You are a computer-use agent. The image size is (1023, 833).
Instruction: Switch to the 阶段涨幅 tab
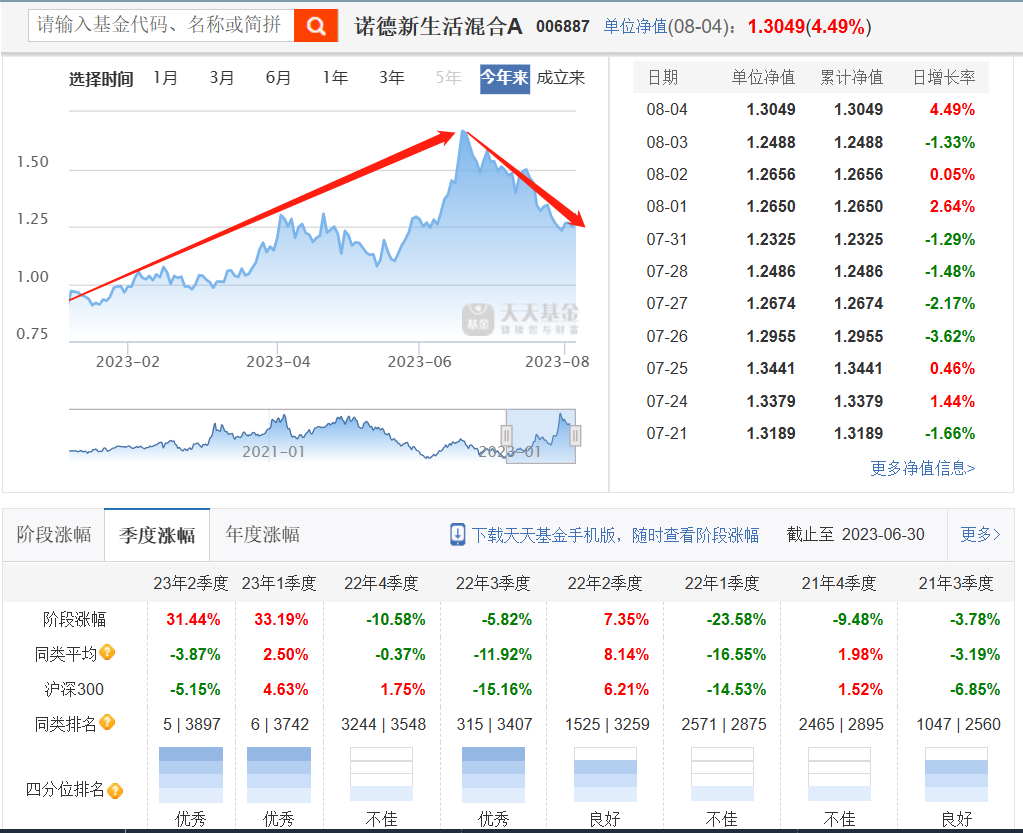point(53,535)
